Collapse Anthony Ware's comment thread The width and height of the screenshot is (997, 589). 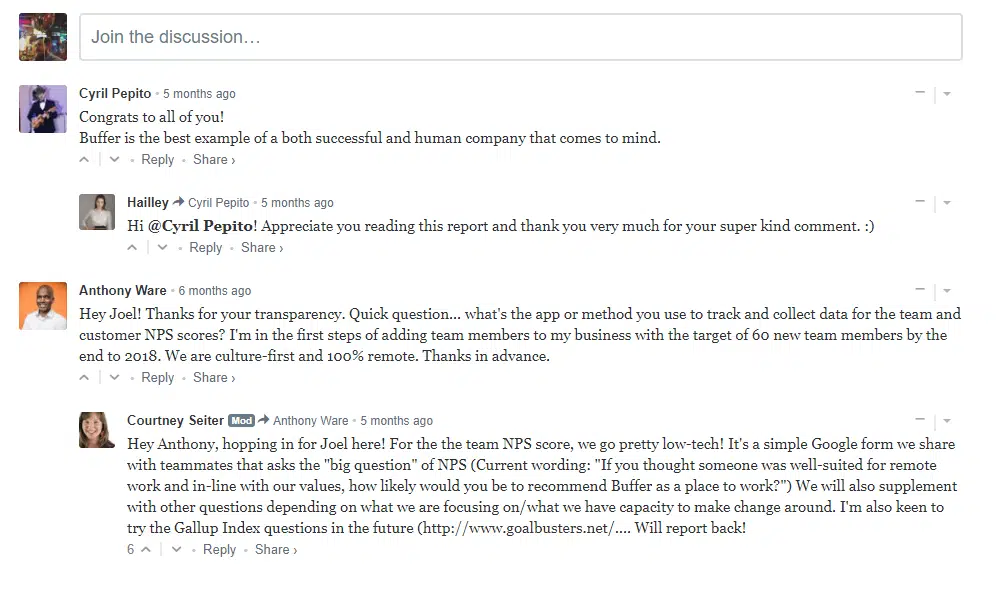point(919,290)
